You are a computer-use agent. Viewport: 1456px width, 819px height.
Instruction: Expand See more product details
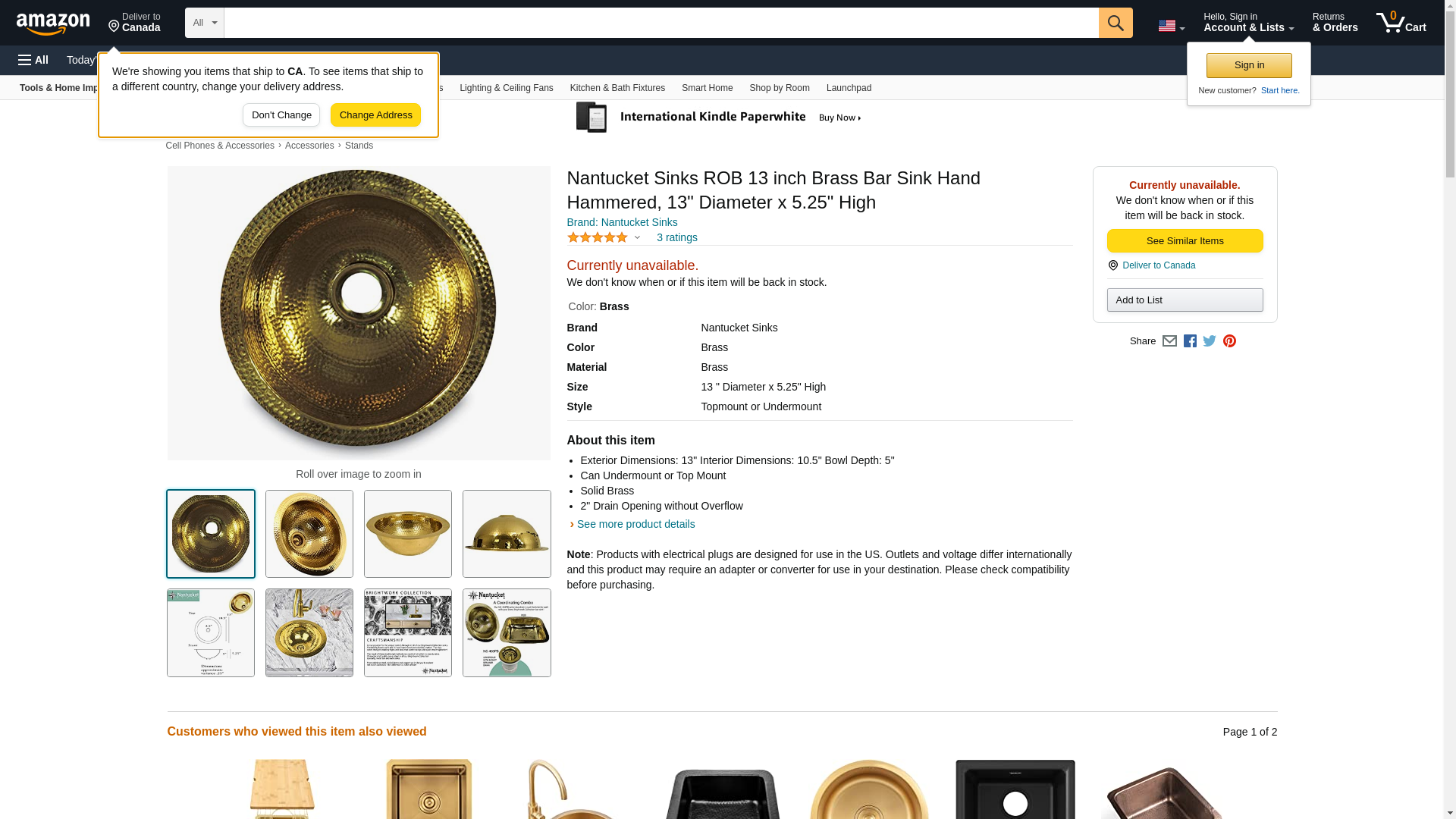point(635,524)
